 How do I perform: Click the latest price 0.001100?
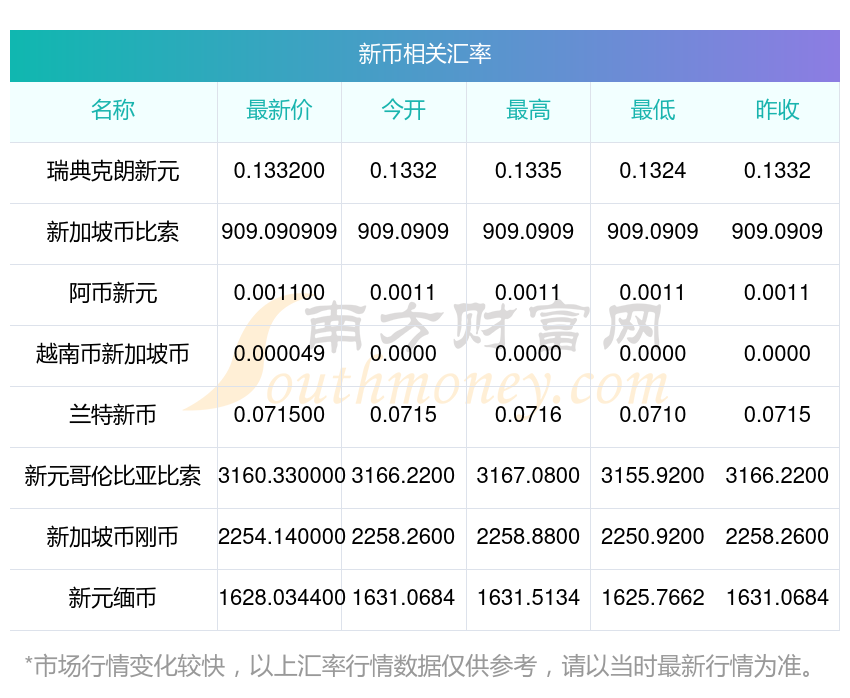pyautogui.click(x=279, y=293)
